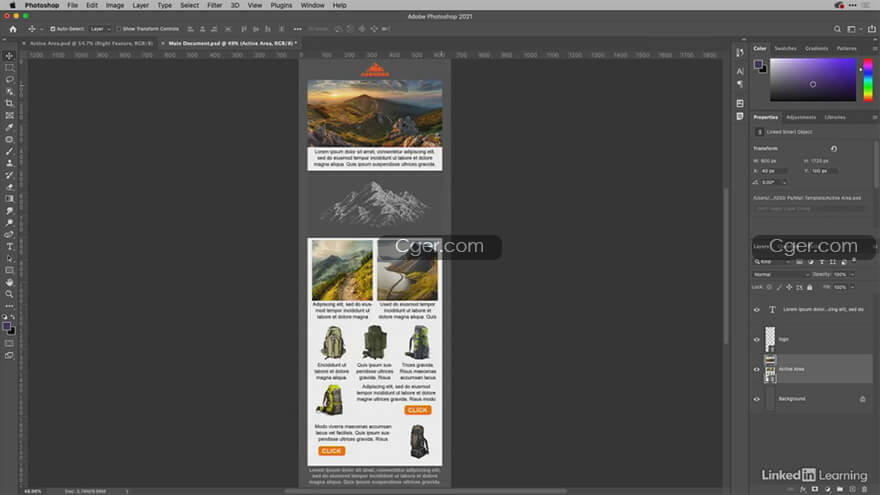Image resolution: width=880 pixels, height=495 pixels.
Task: Click the Home icon in options bar
Action: tap(13, 29)
